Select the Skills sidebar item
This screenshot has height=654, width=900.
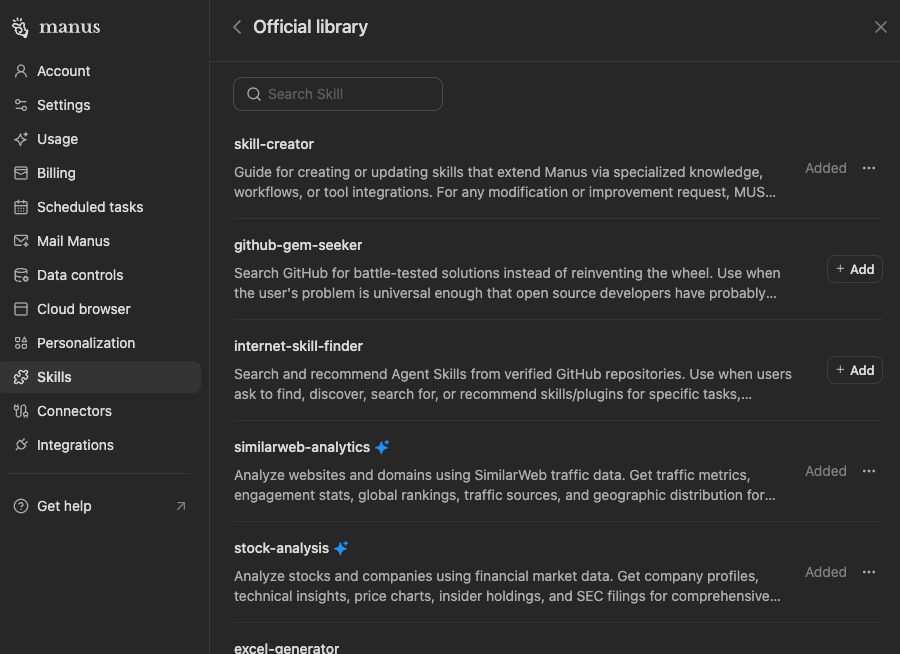click(x=100, y=377)
